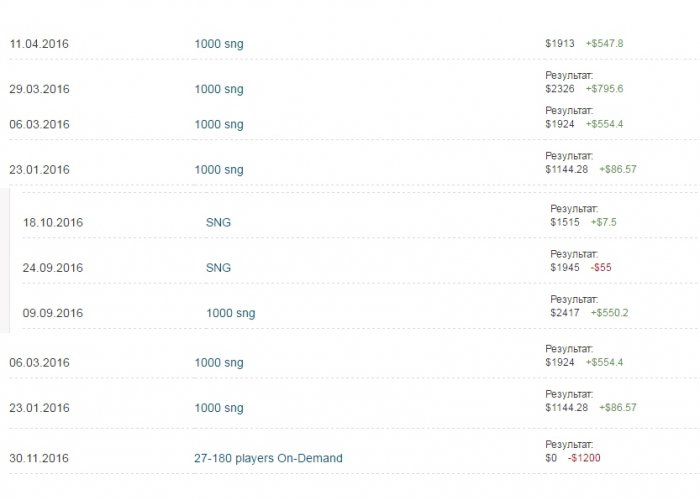Click the +795.6 profit value
This screenshot has width=700, height=500.
[604, 89]
